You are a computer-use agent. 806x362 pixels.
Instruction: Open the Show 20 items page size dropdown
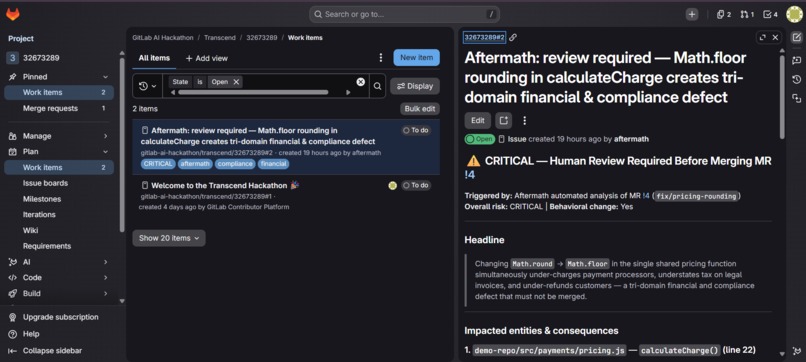169,238
